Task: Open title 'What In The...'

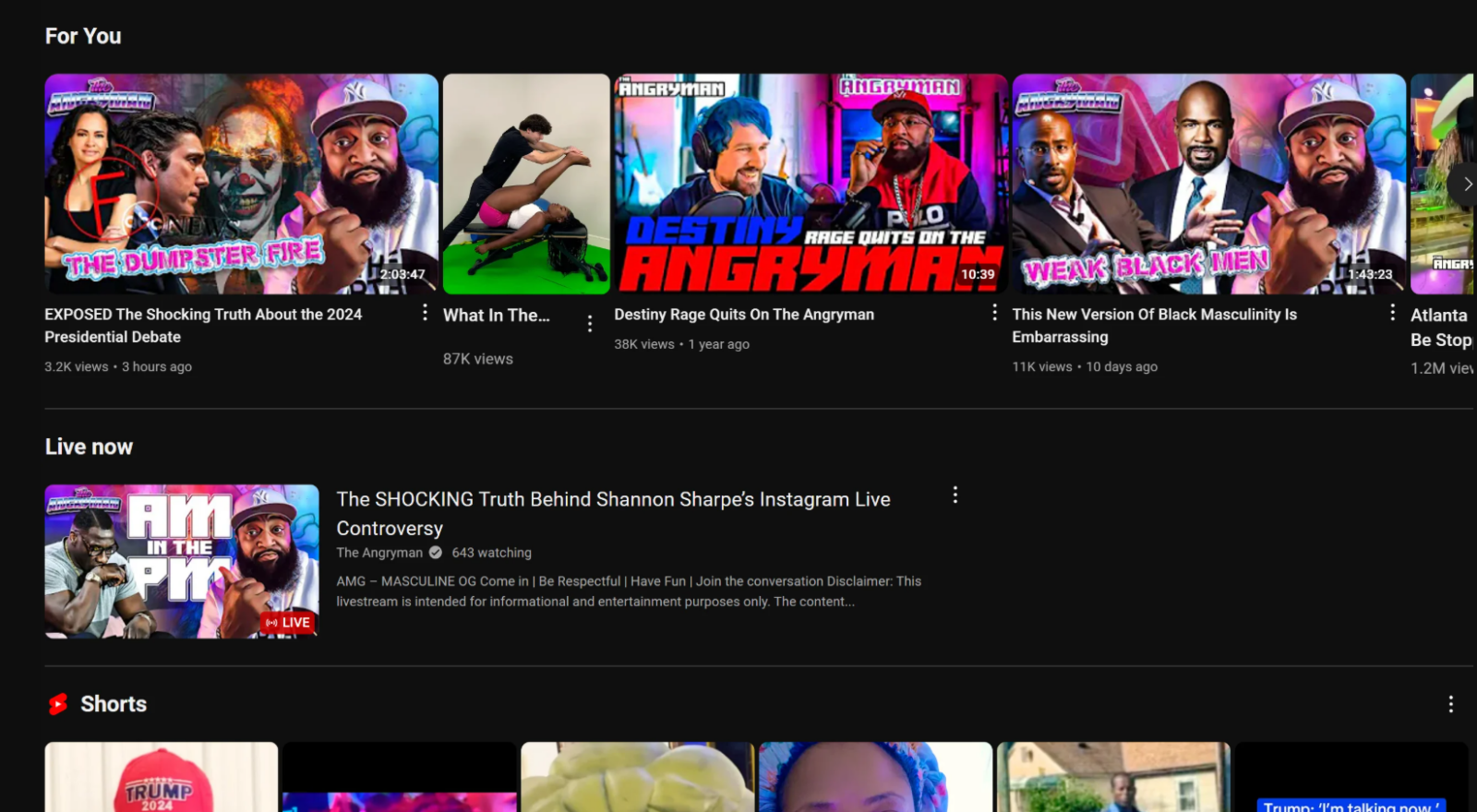Action: click(x=497, y=316)
